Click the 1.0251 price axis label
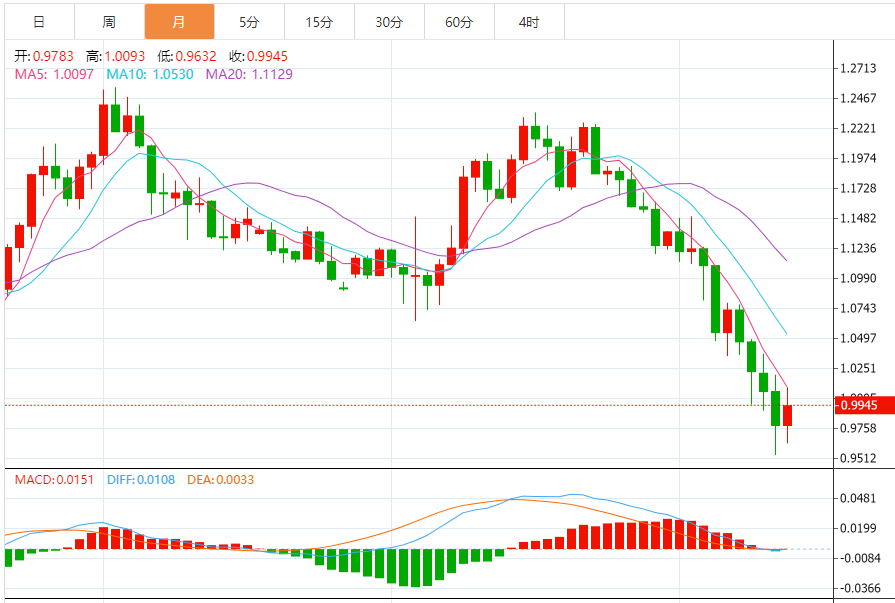Viewport: 895px width, 603px height. [858, 368]
